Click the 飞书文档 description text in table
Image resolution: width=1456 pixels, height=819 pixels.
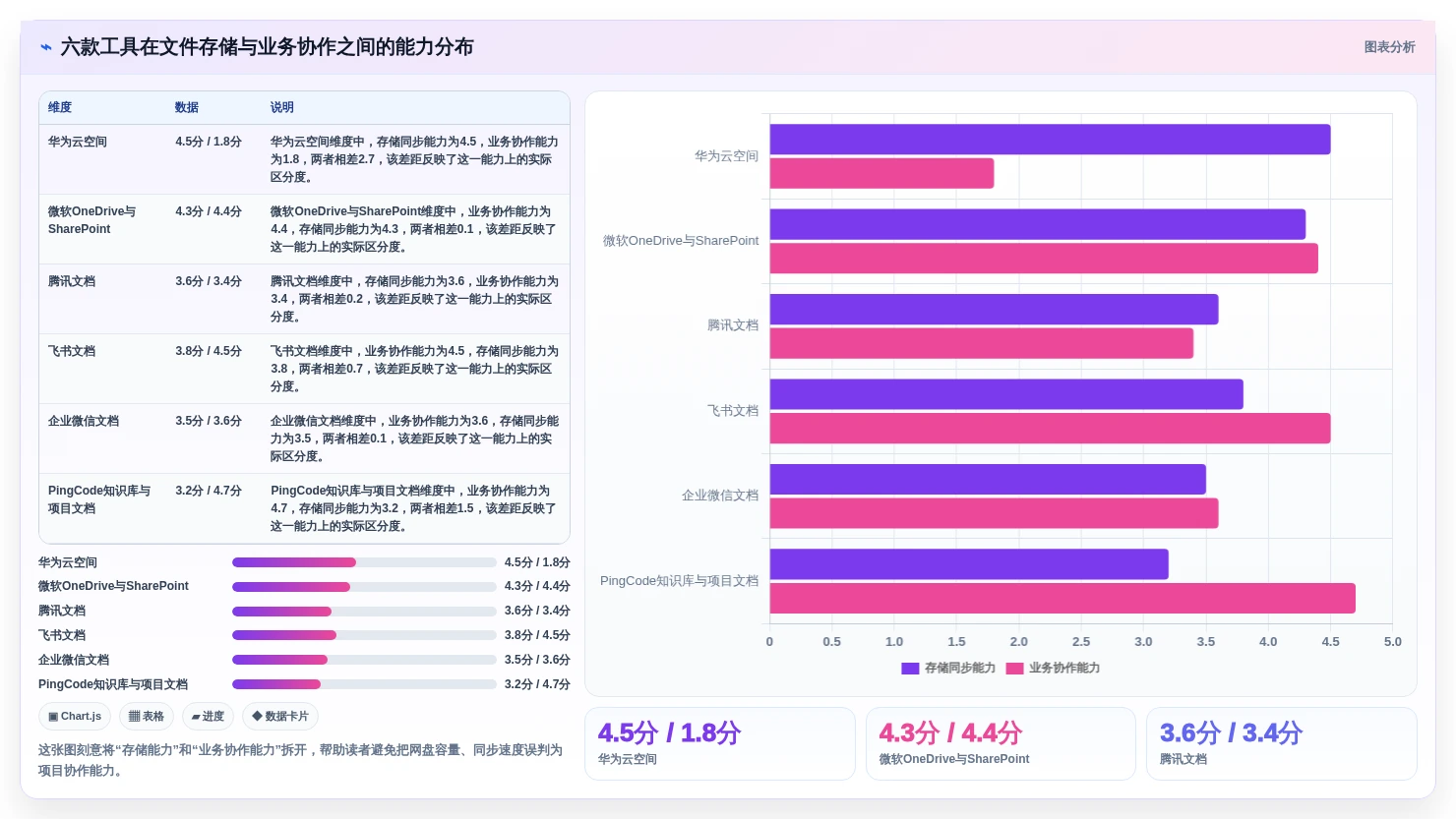click(414, 369)
